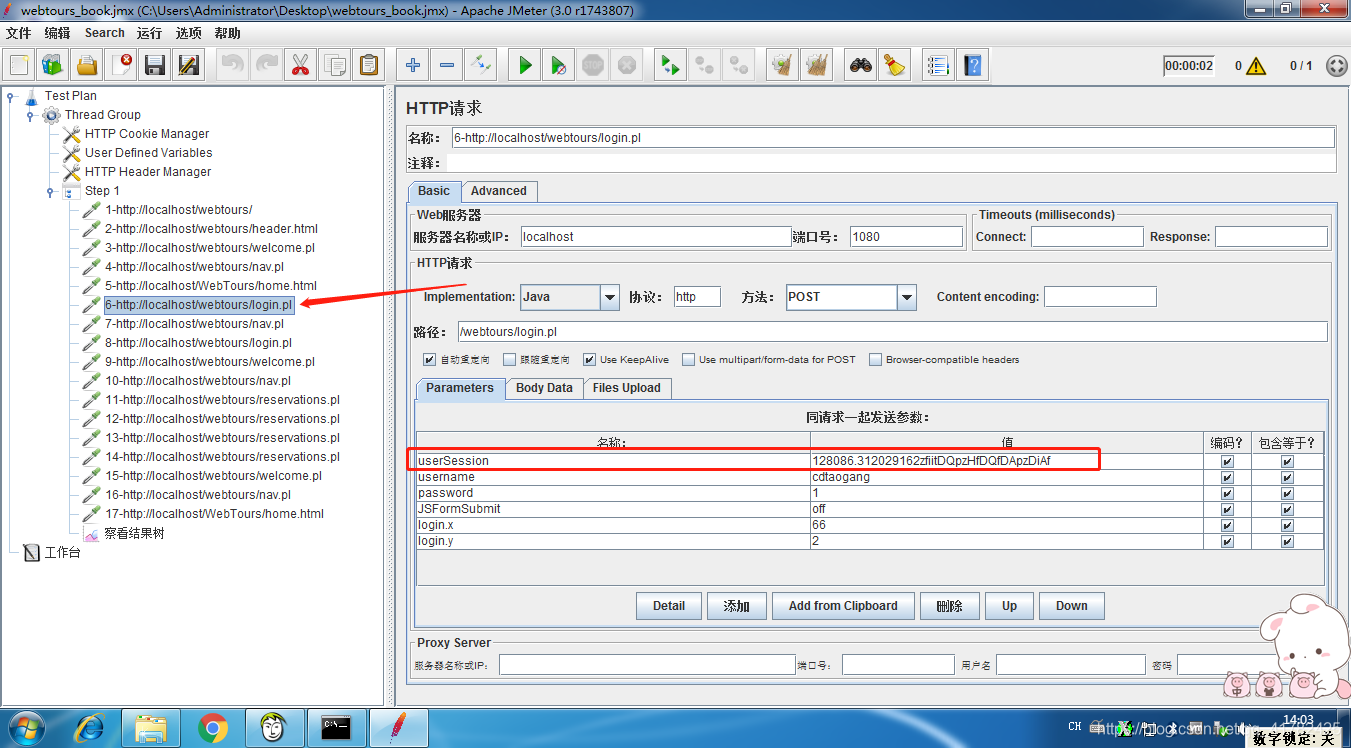The image size is (1351, 748).
Task: Toggle 包含等于? checkbox for the login.y row
Action: coord(1287,541)
